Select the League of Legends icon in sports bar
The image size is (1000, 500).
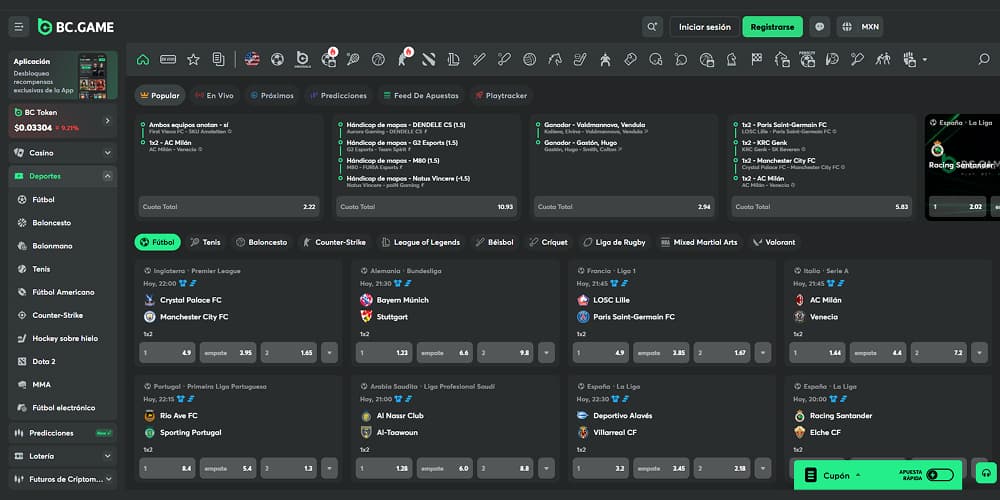(x=453, y=59)
